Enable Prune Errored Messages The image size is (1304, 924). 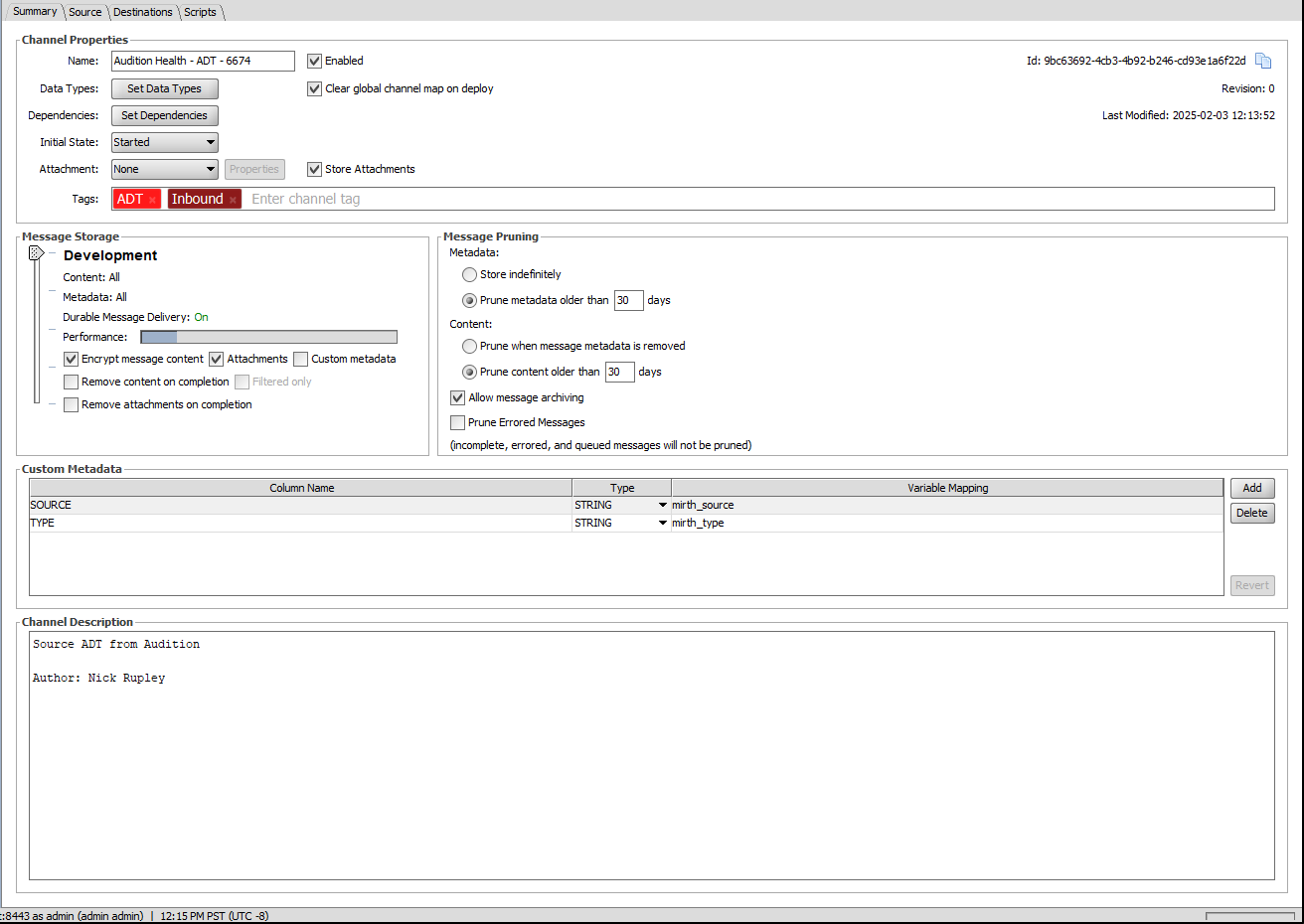(458, 422)
